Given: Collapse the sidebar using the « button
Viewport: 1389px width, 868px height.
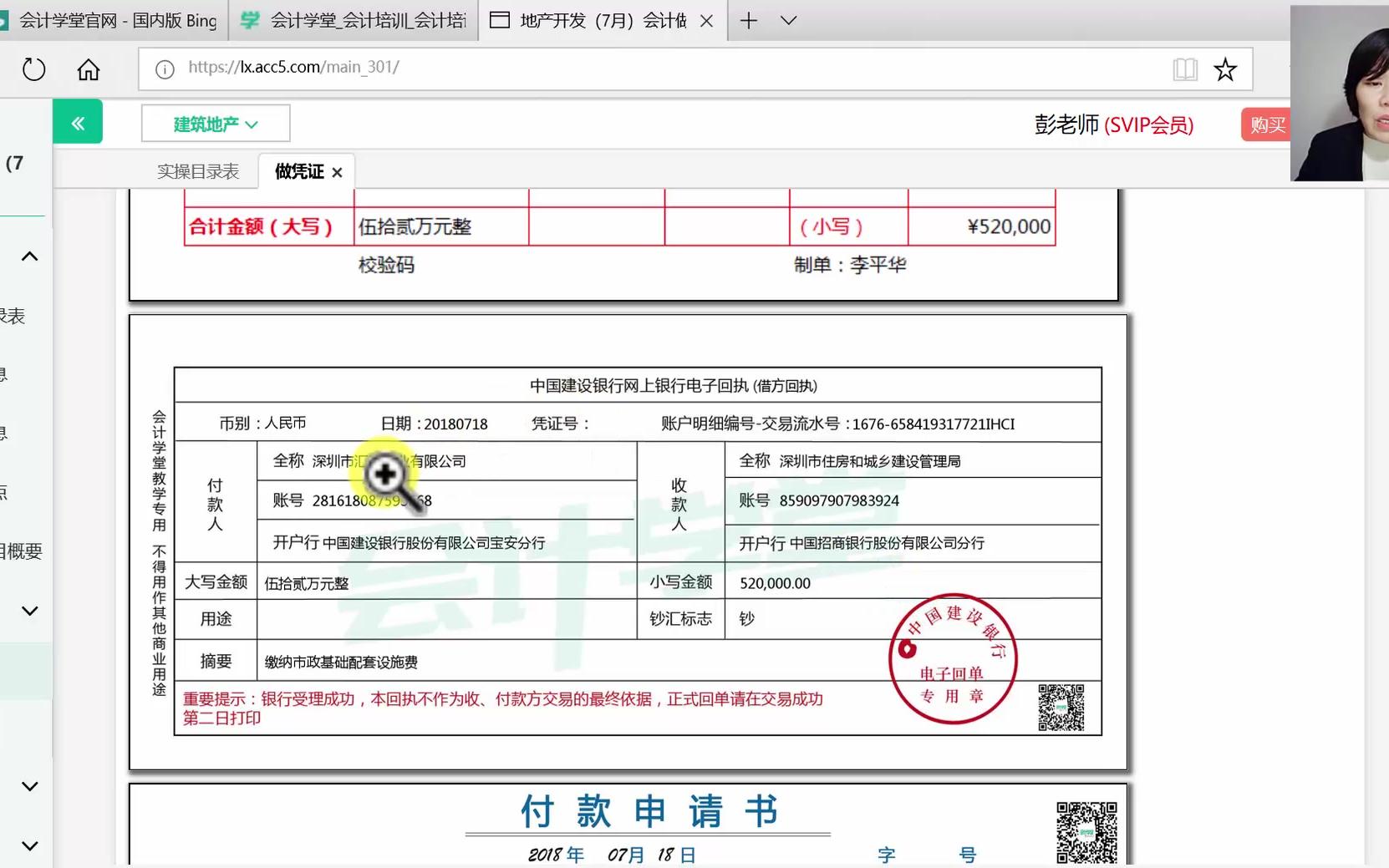Looking at the screenshot, I should (x=77, y=122).
